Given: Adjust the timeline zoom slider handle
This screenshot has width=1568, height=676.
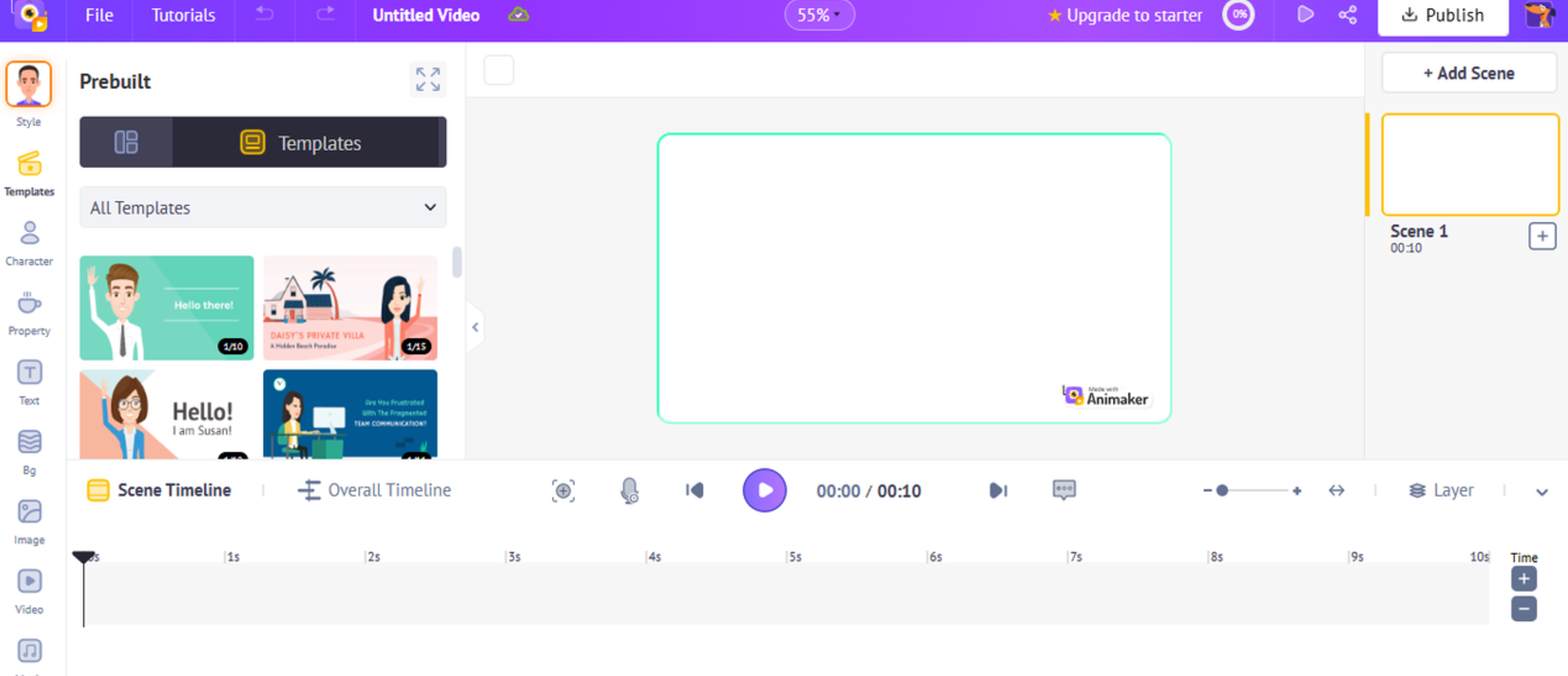Looking at the screenshot, I should tap(1222, 490).
